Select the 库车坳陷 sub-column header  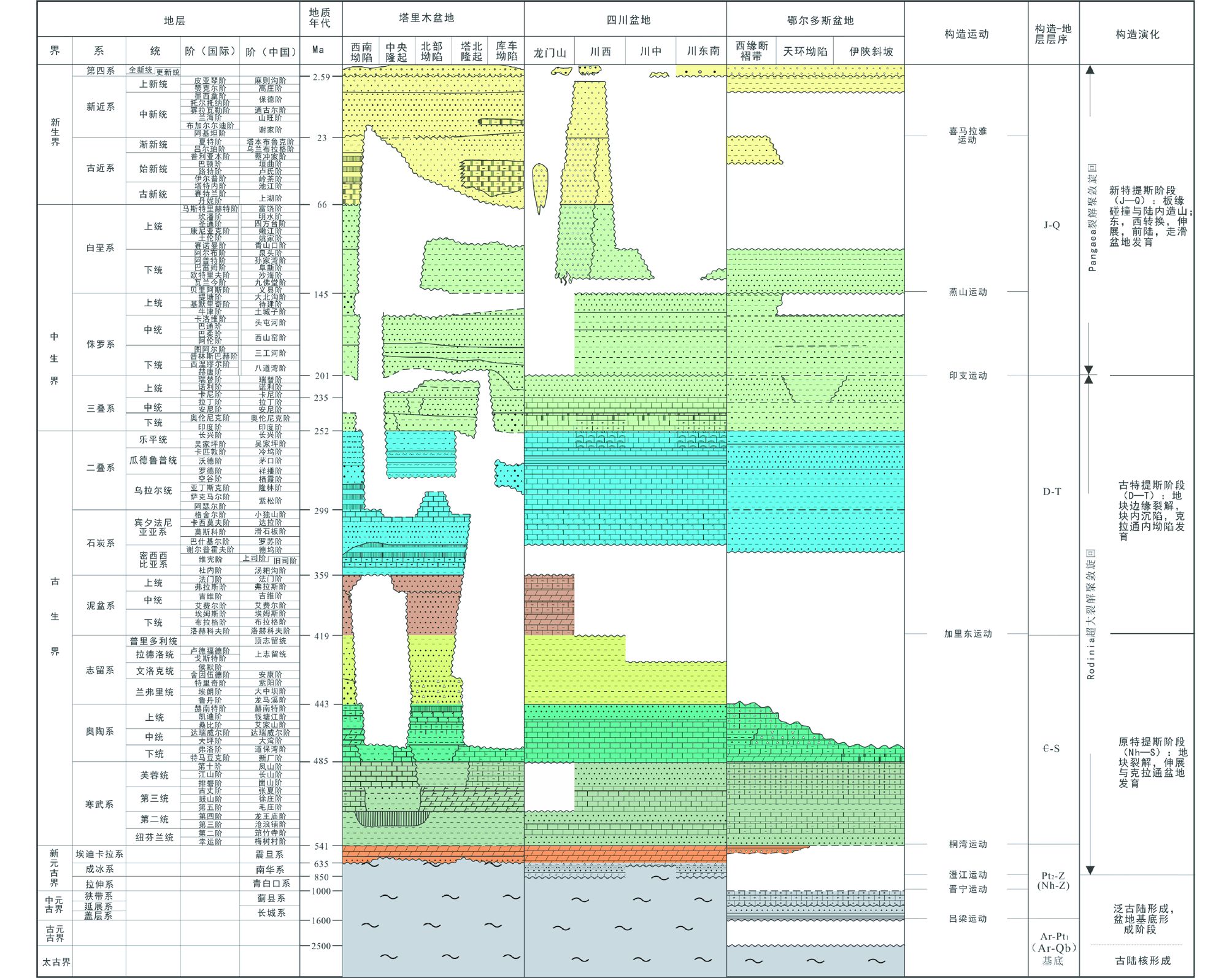click(x=507, y=52)
